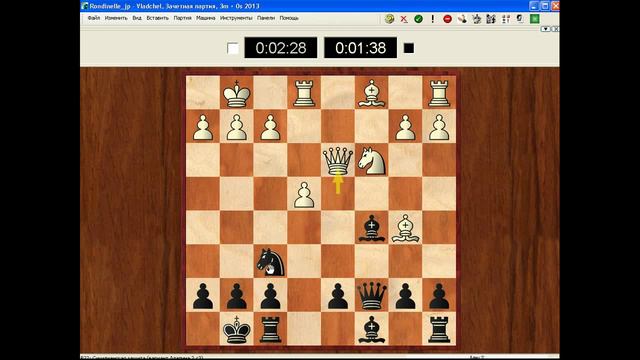The image size is (640, 360).
Task: Select the white pawn below the white king
Action: [237, 127]
